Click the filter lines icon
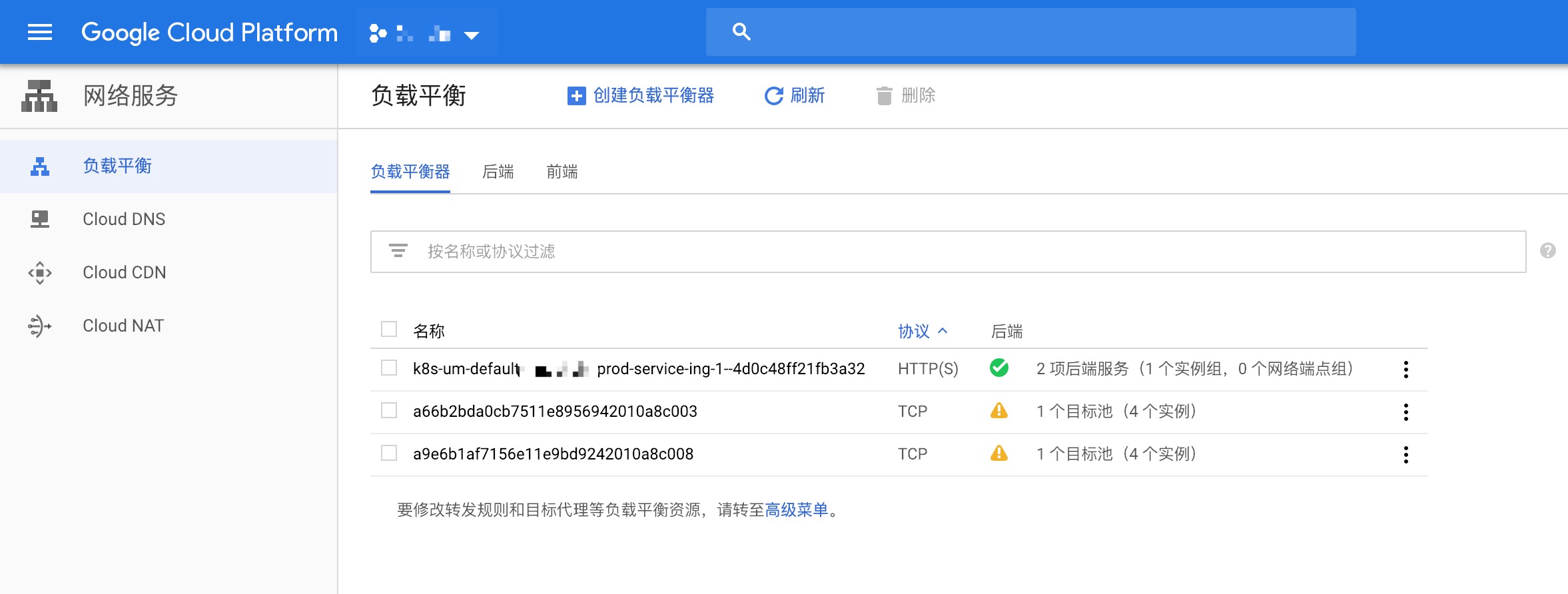1568x594 pixels. point(398,251)
